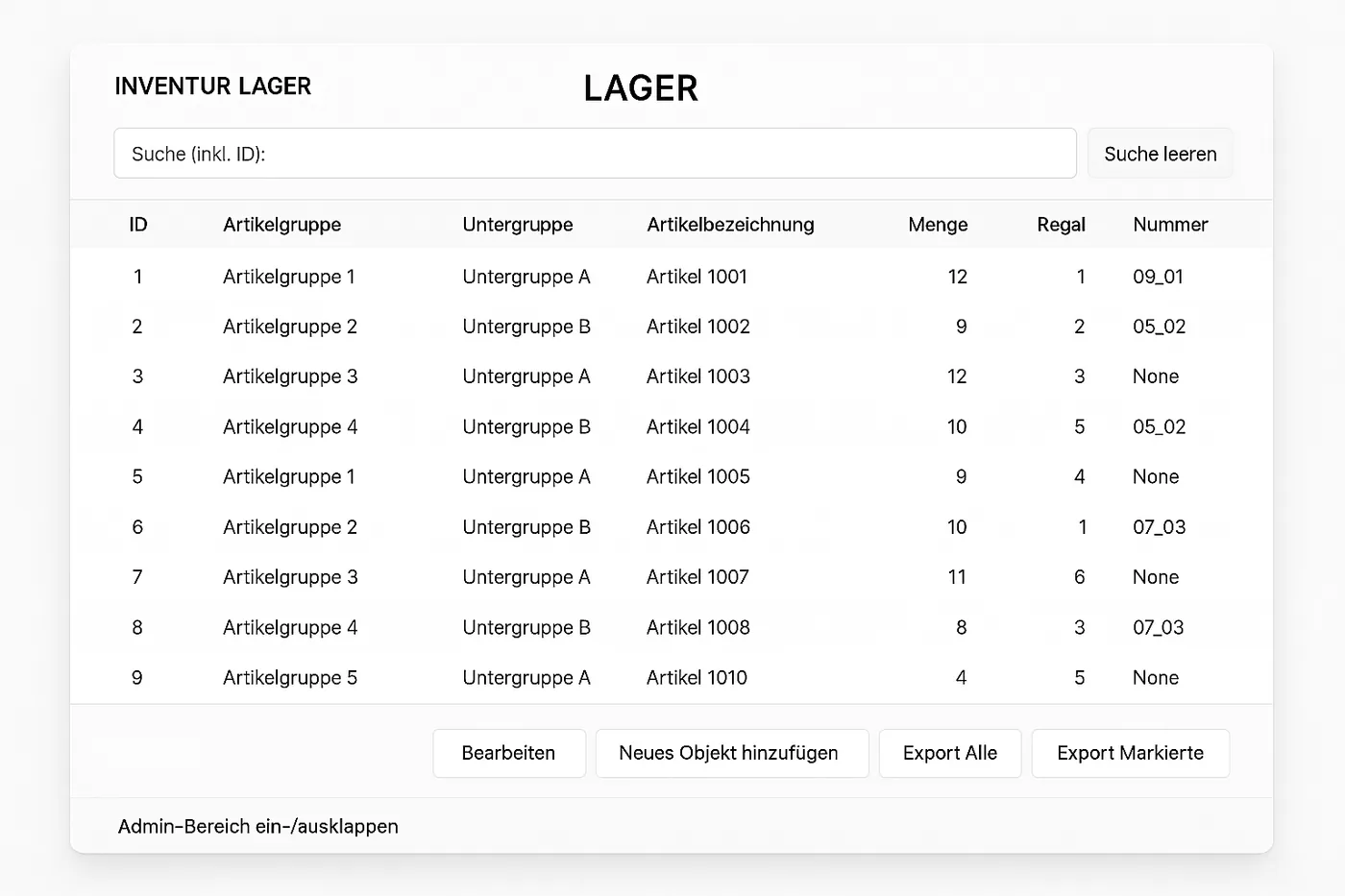This screenshot has height=896, width=1345.
Task: Click the INVENTUR LAGER title
Action: tap(213, 86)
